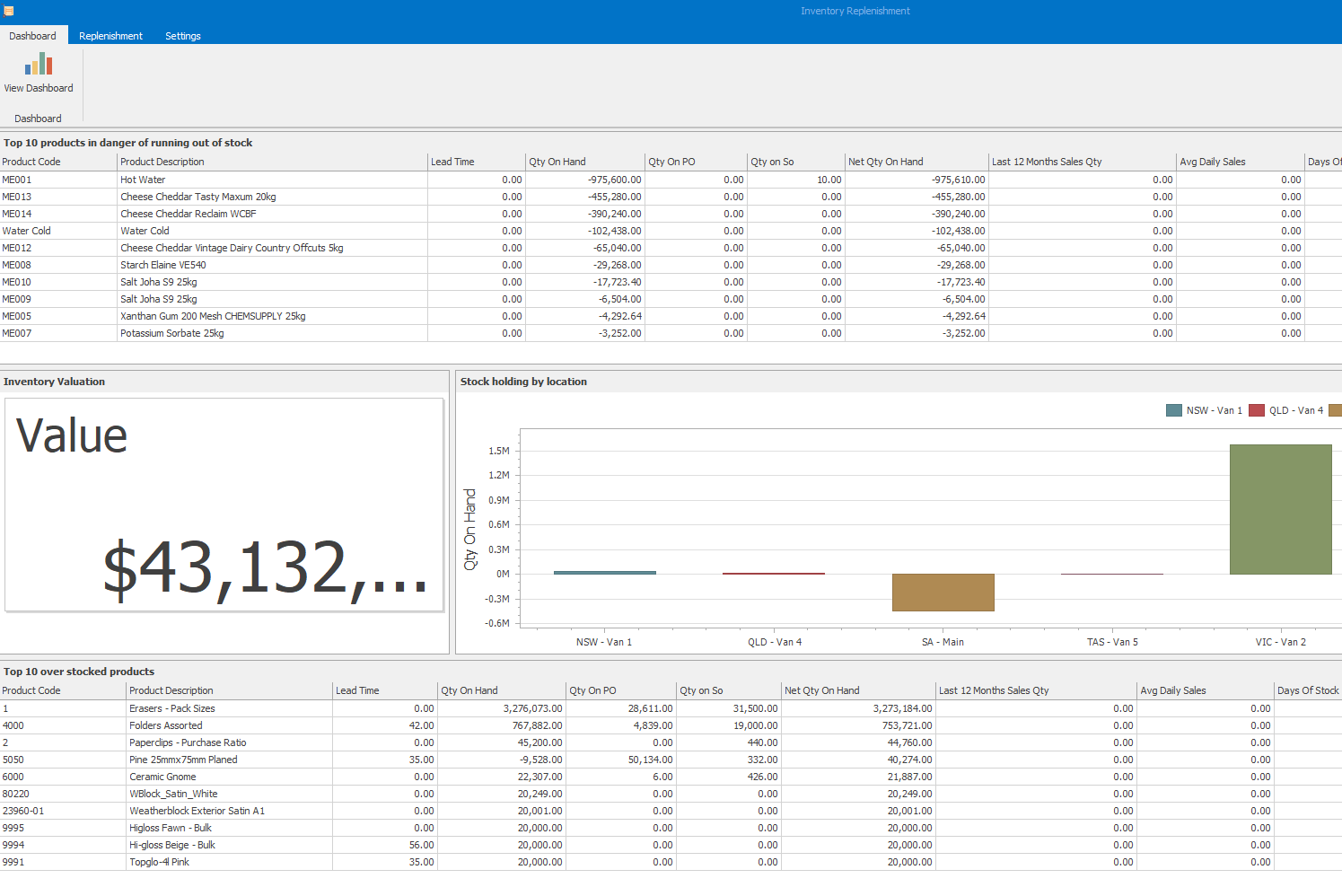
Task: Sort over stocked table by Avg Daily Sales
Action: coord(1205,690)
